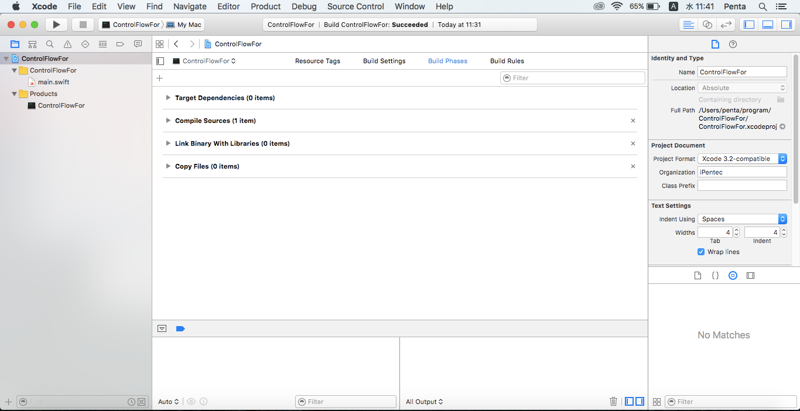Toggle Wrap lines checkbox
This screenshot has width=800, height=411.
click(x=701, y=252)
